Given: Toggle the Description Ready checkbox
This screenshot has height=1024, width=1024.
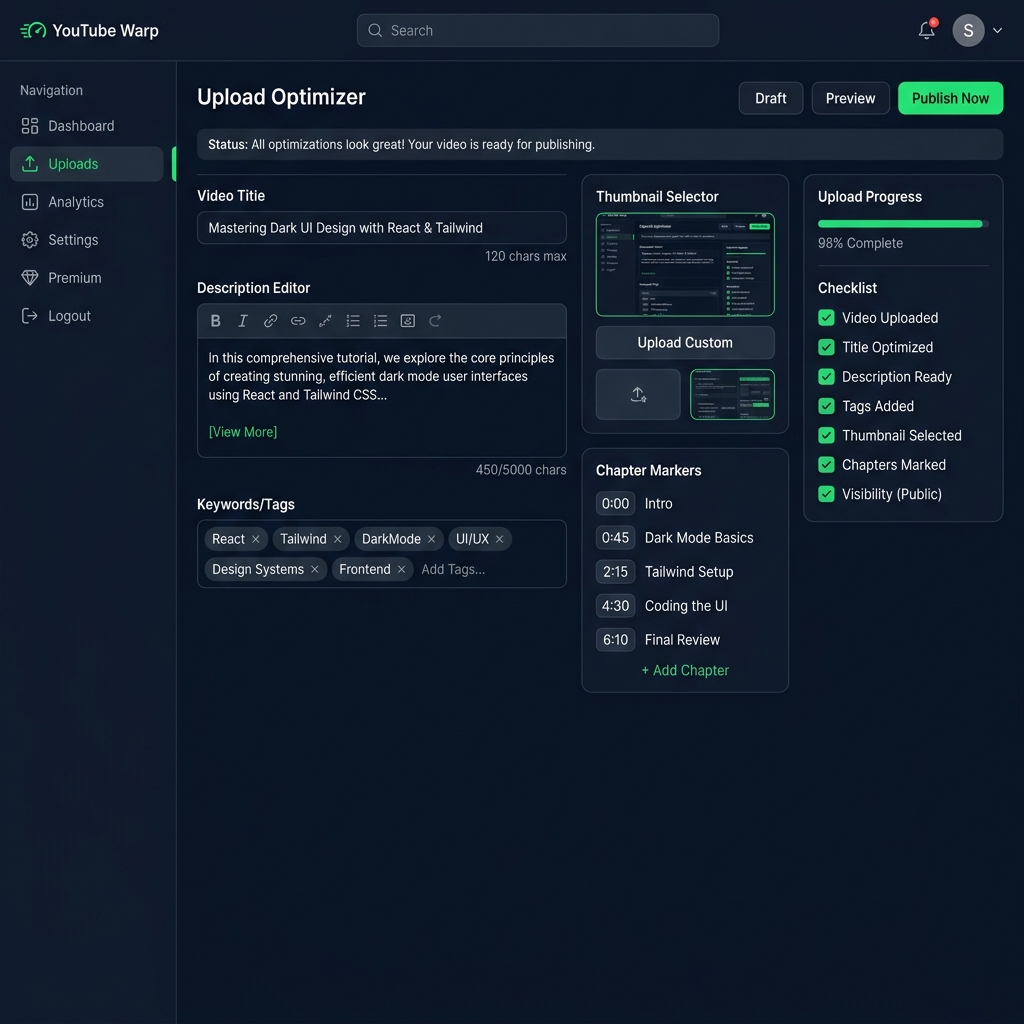Looking at the screenshot, I should 826,377.
